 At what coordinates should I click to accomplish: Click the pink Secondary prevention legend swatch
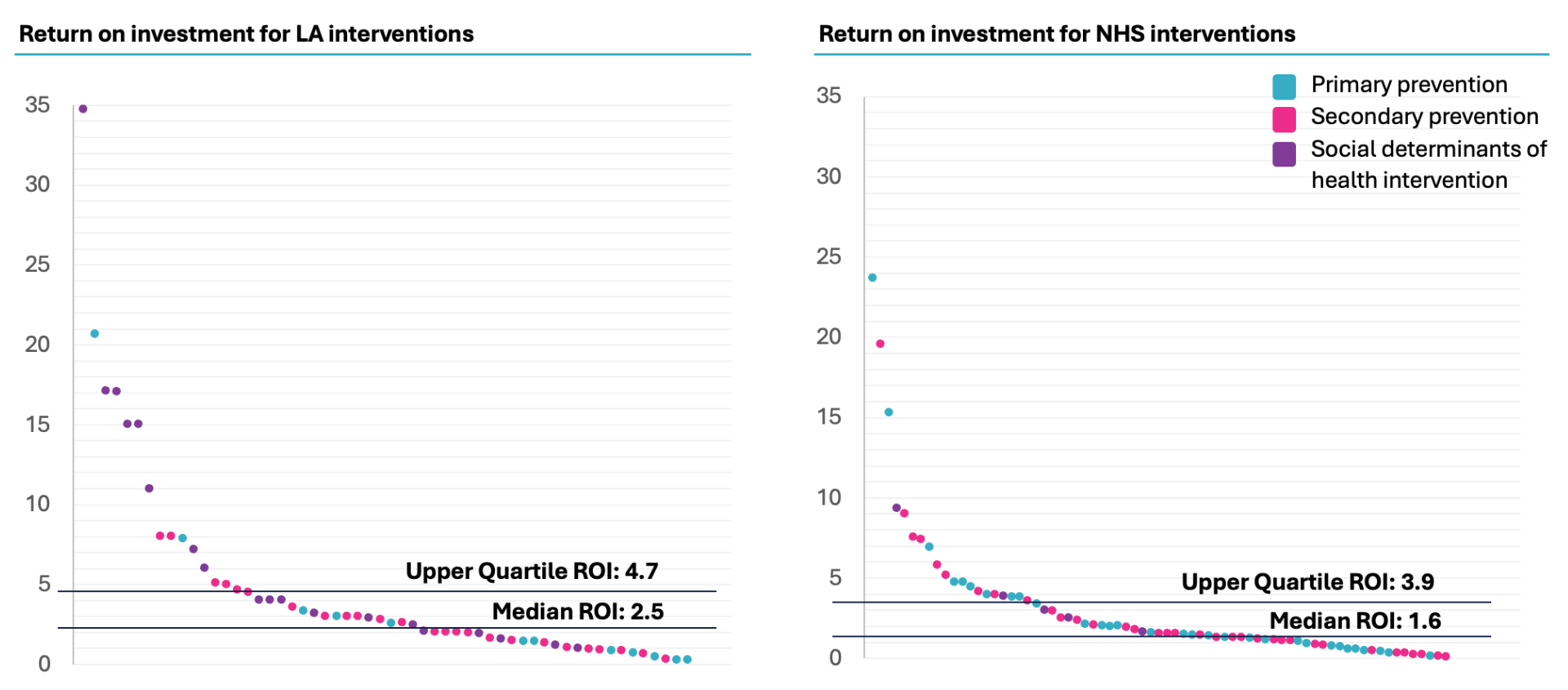point(1284,119)
